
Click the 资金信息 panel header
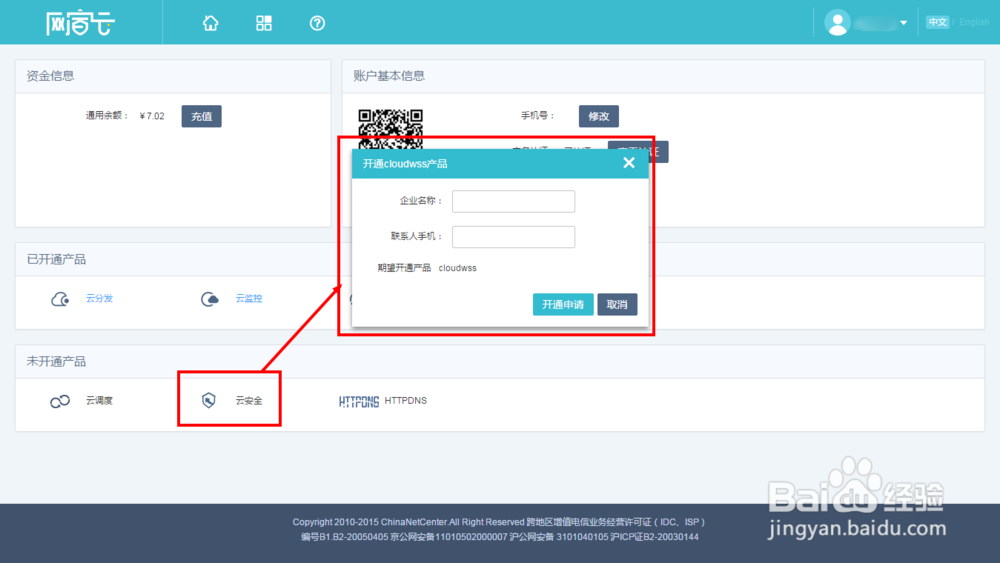173,76
